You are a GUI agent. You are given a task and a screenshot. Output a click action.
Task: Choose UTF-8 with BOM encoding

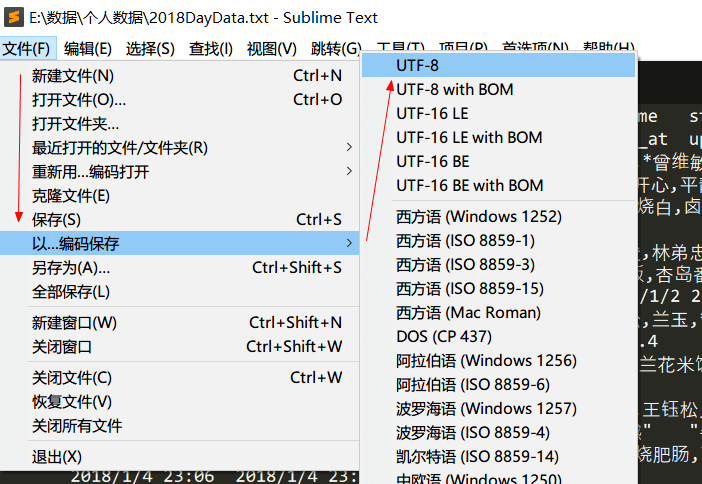(x=498, y=90)
